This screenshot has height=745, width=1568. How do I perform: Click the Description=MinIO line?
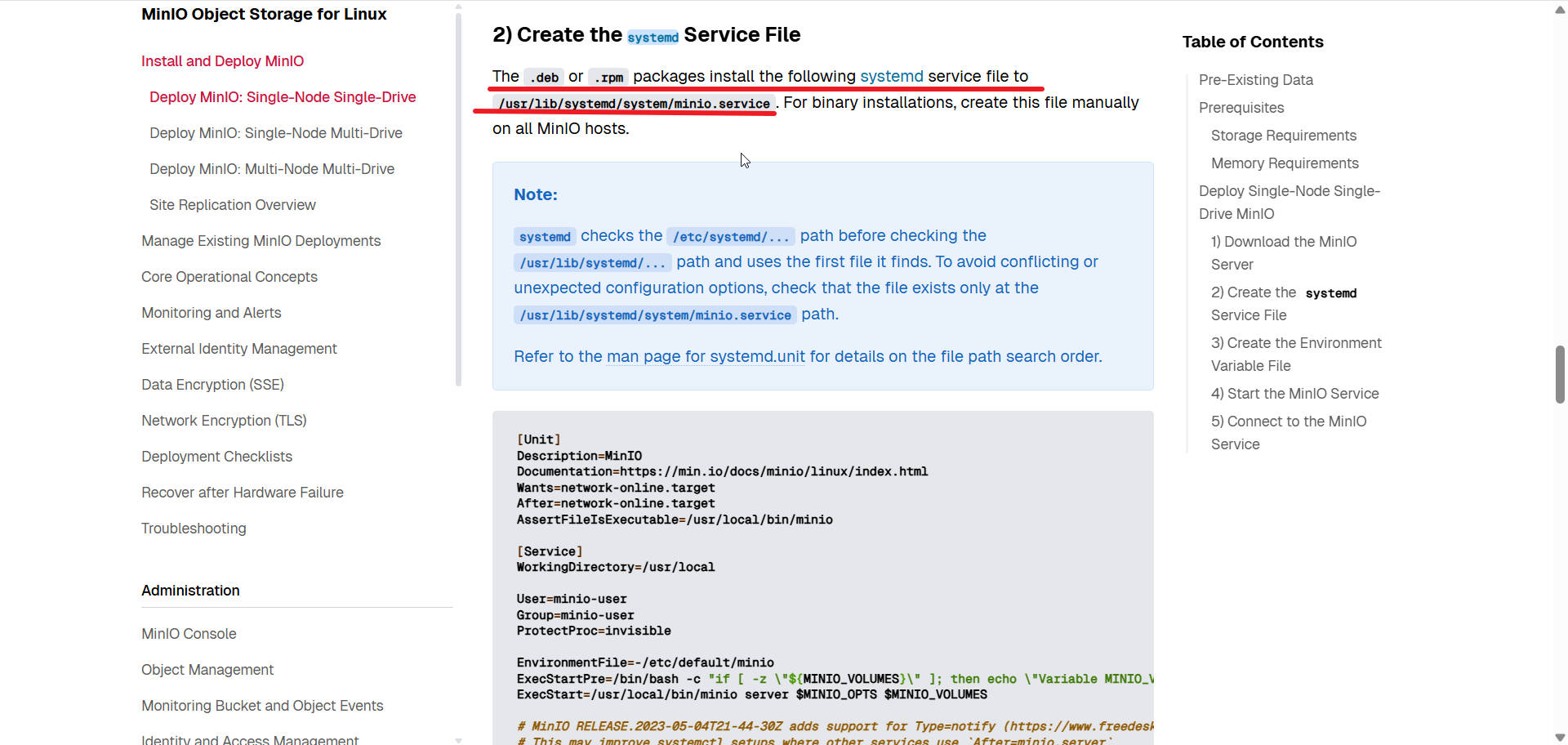(x=579, y=456)
